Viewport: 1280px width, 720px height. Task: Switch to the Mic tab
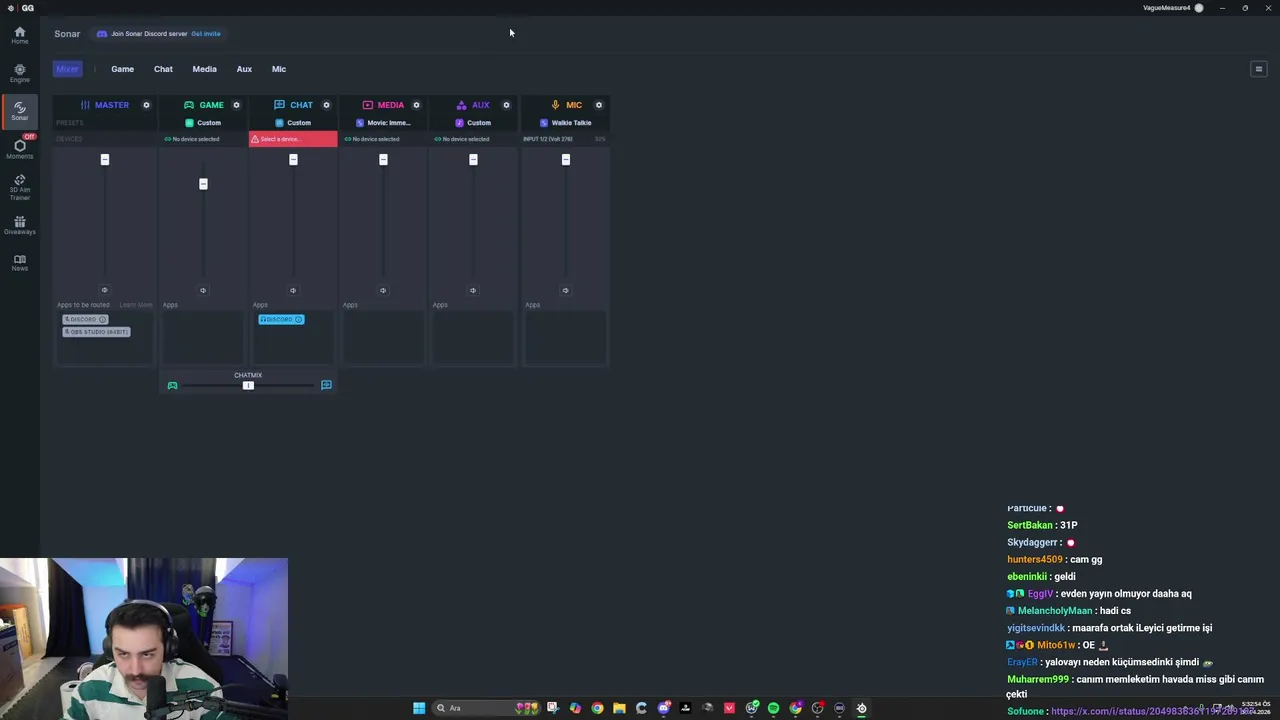pyautogui.click(x=279, y=69)
